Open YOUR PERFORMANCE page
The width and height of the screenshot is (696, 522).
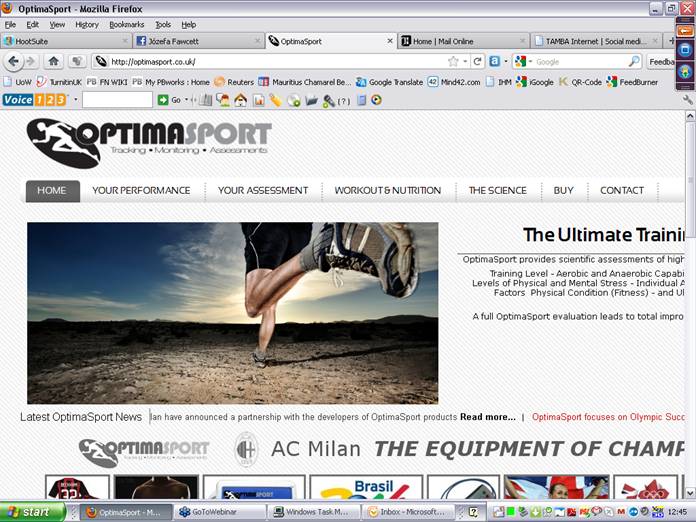tap(141, 191)
